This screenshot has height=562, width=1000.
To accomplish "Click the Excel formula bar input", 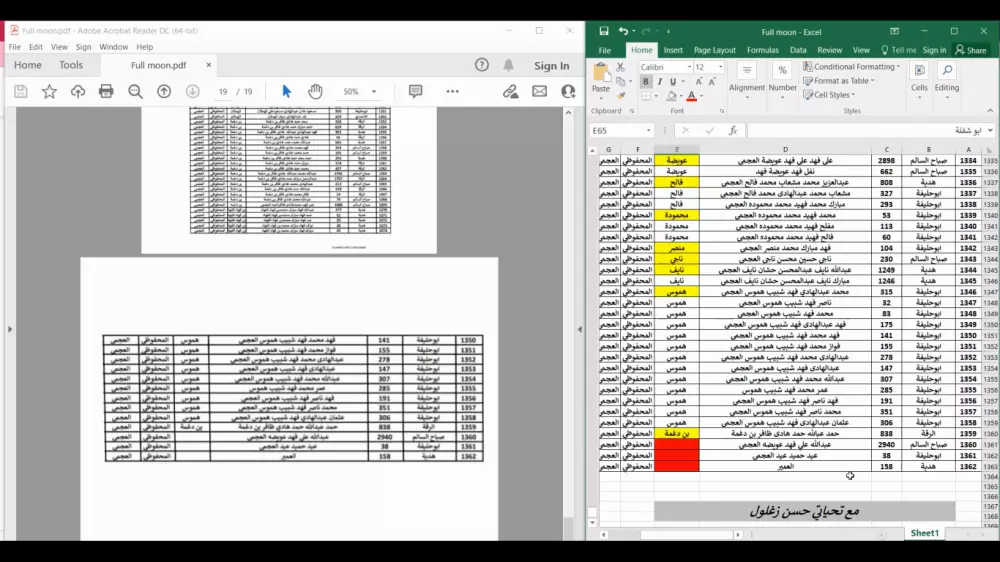I will 865,130.
